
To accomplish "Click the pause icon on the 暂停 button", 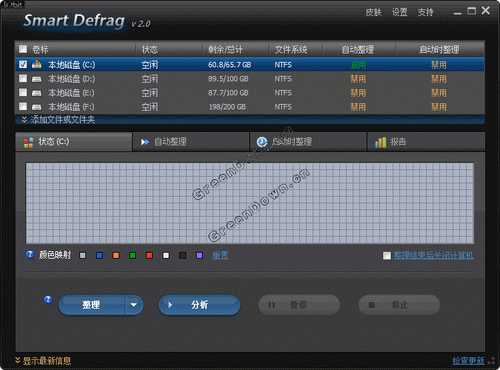I will click(272, 305).
